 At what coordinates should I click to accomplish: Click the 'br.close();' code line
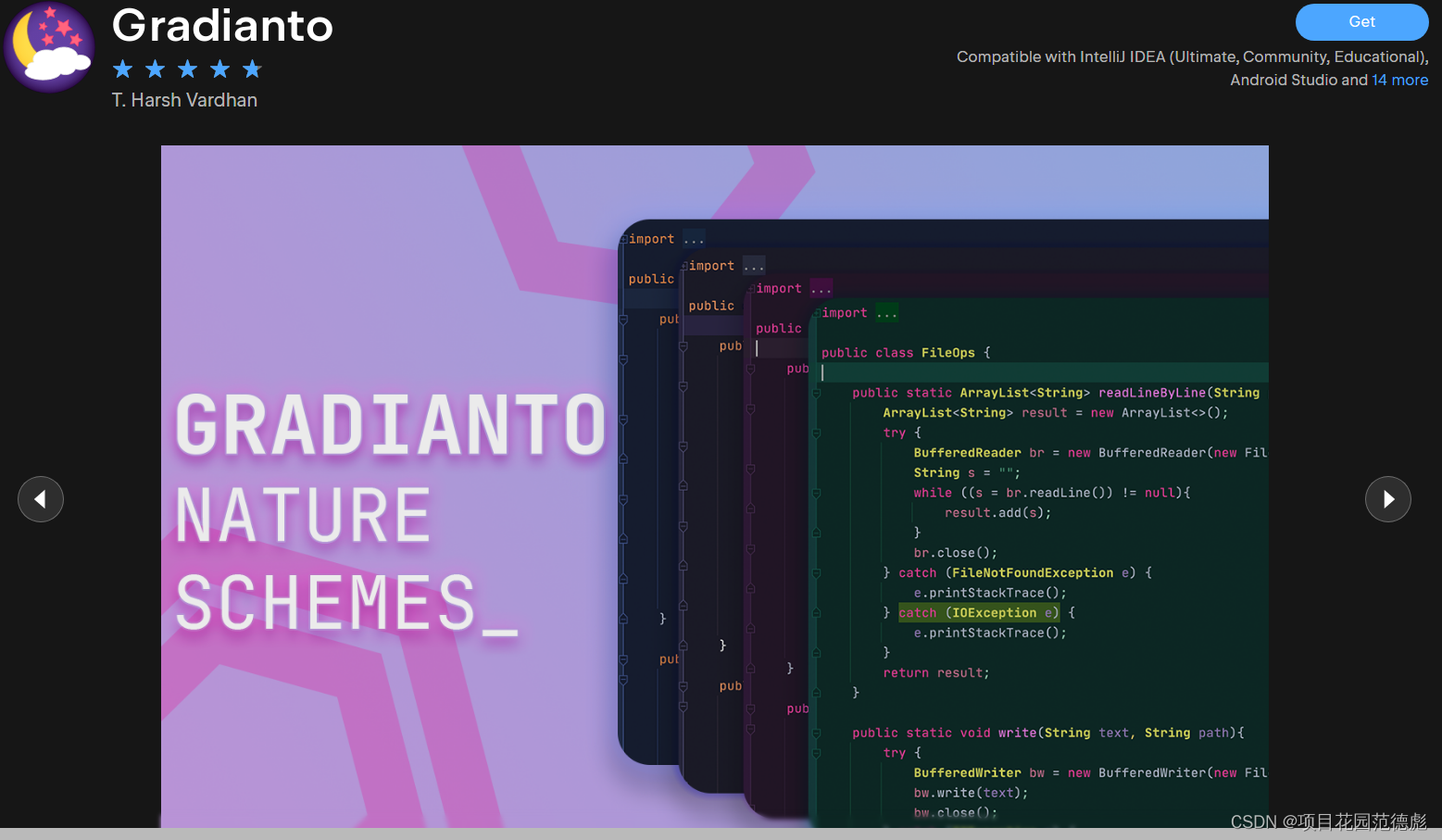[x=955, y=553]
